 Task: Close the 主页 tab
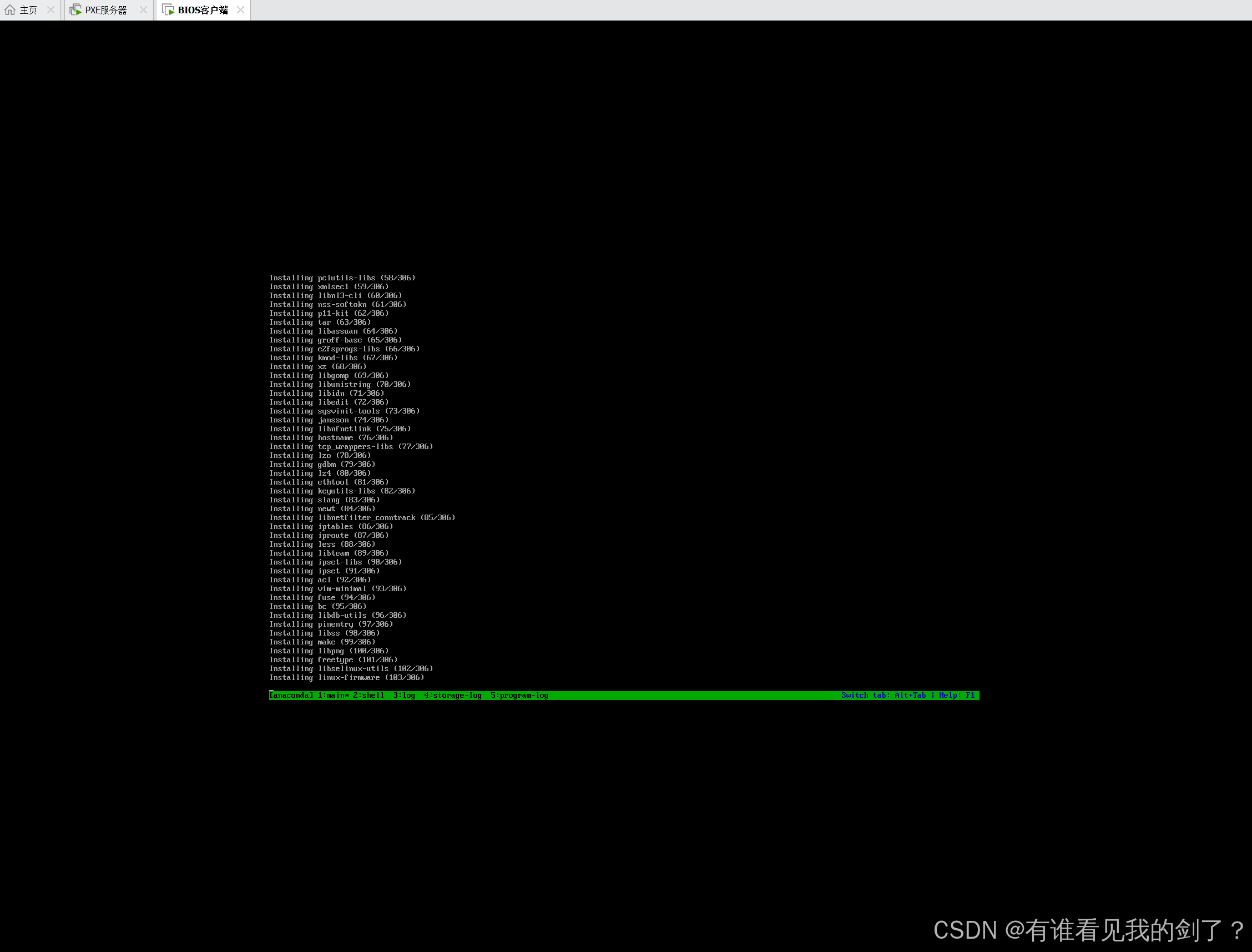point(51,9)
